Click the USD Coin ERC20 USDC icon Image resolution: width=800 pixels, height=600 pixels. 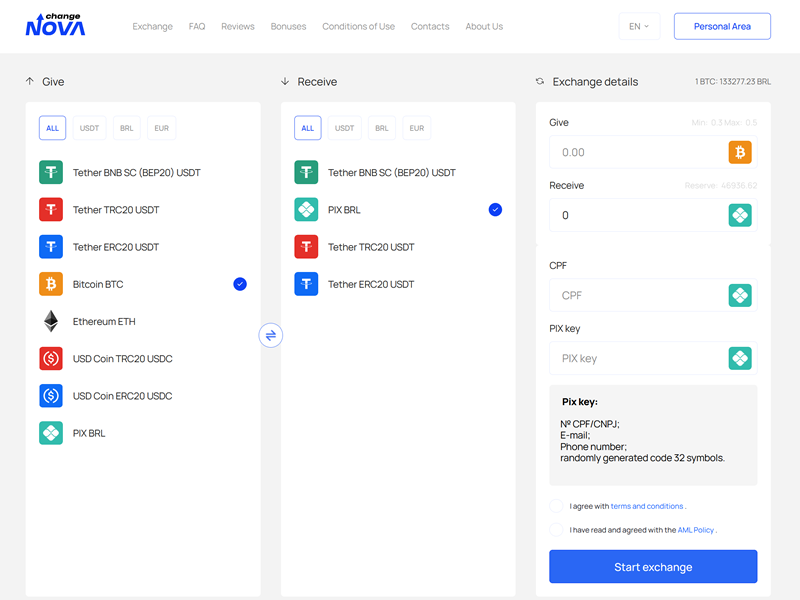coord(51,396)
